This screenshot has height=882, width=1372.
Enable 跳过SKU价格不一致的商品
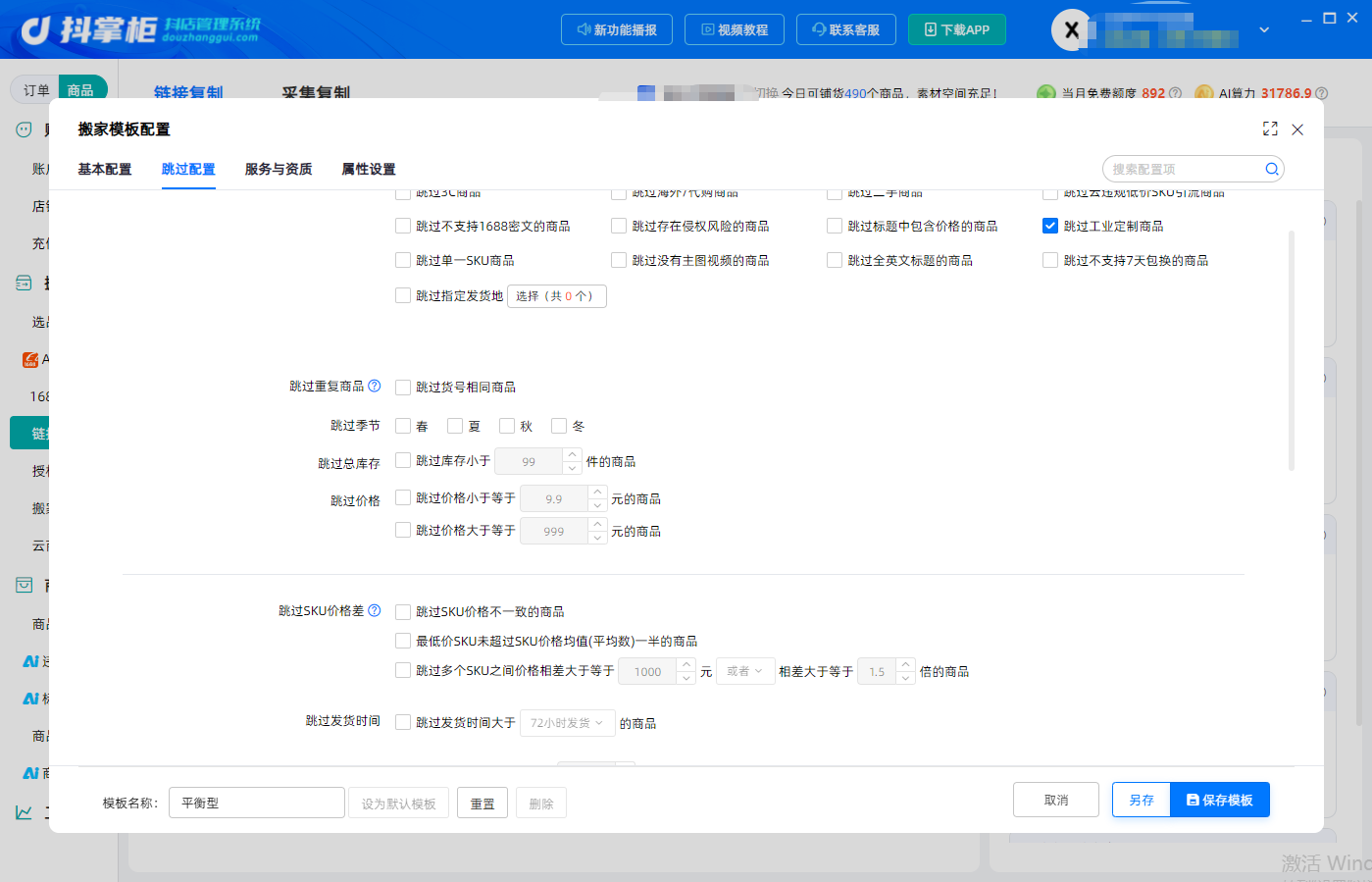[403, 611]
